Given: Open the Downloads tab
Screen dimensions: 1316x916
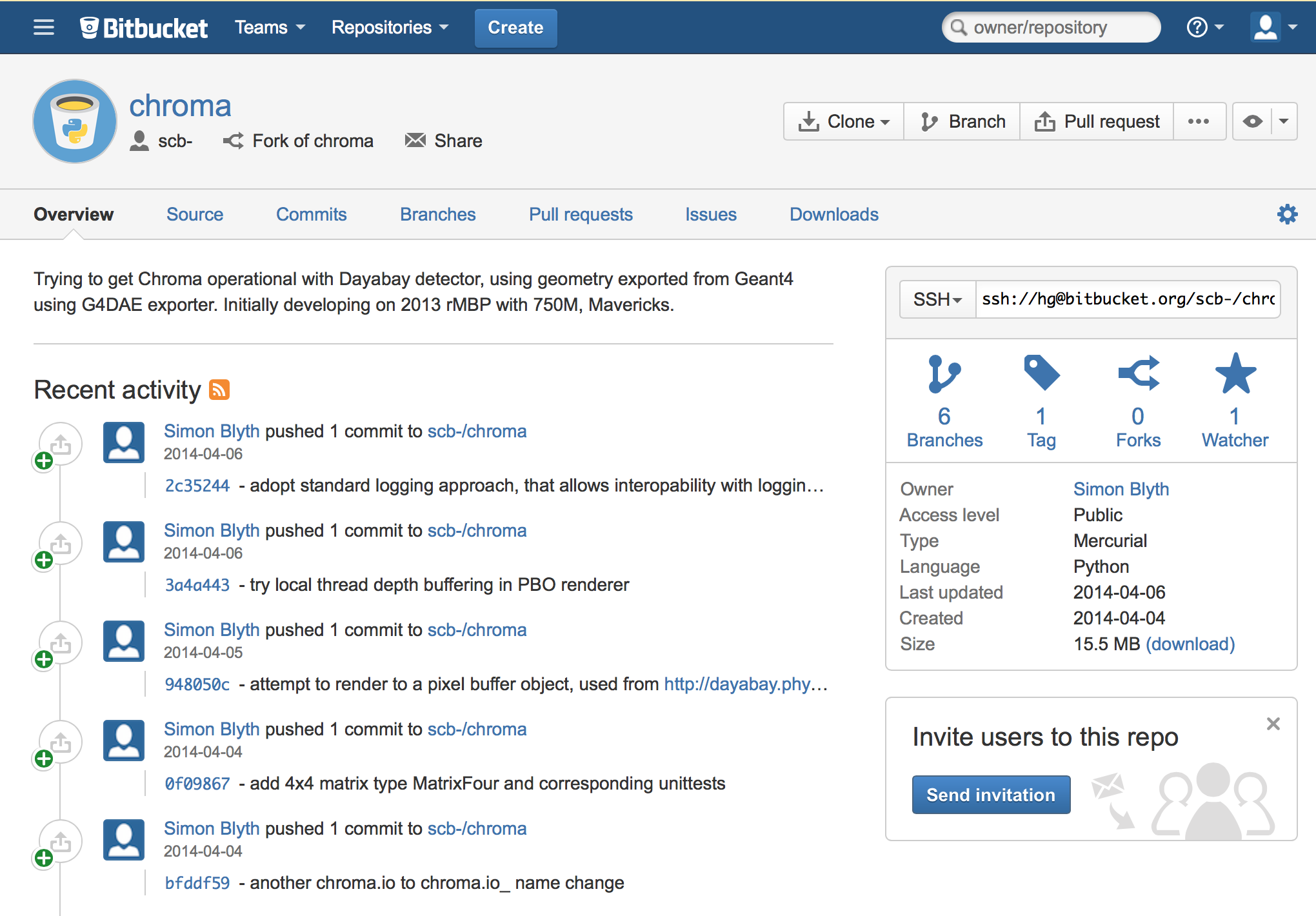Looking at the screenshot, I should pyautogui.click(x=834, y=214).
